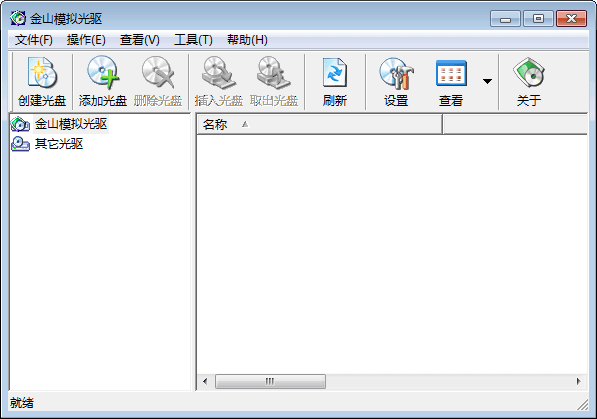Image resolution: width=597 pixels, height=419 pixels.
Task: Click the 就绪 status bar text
Action: (22, 403)
